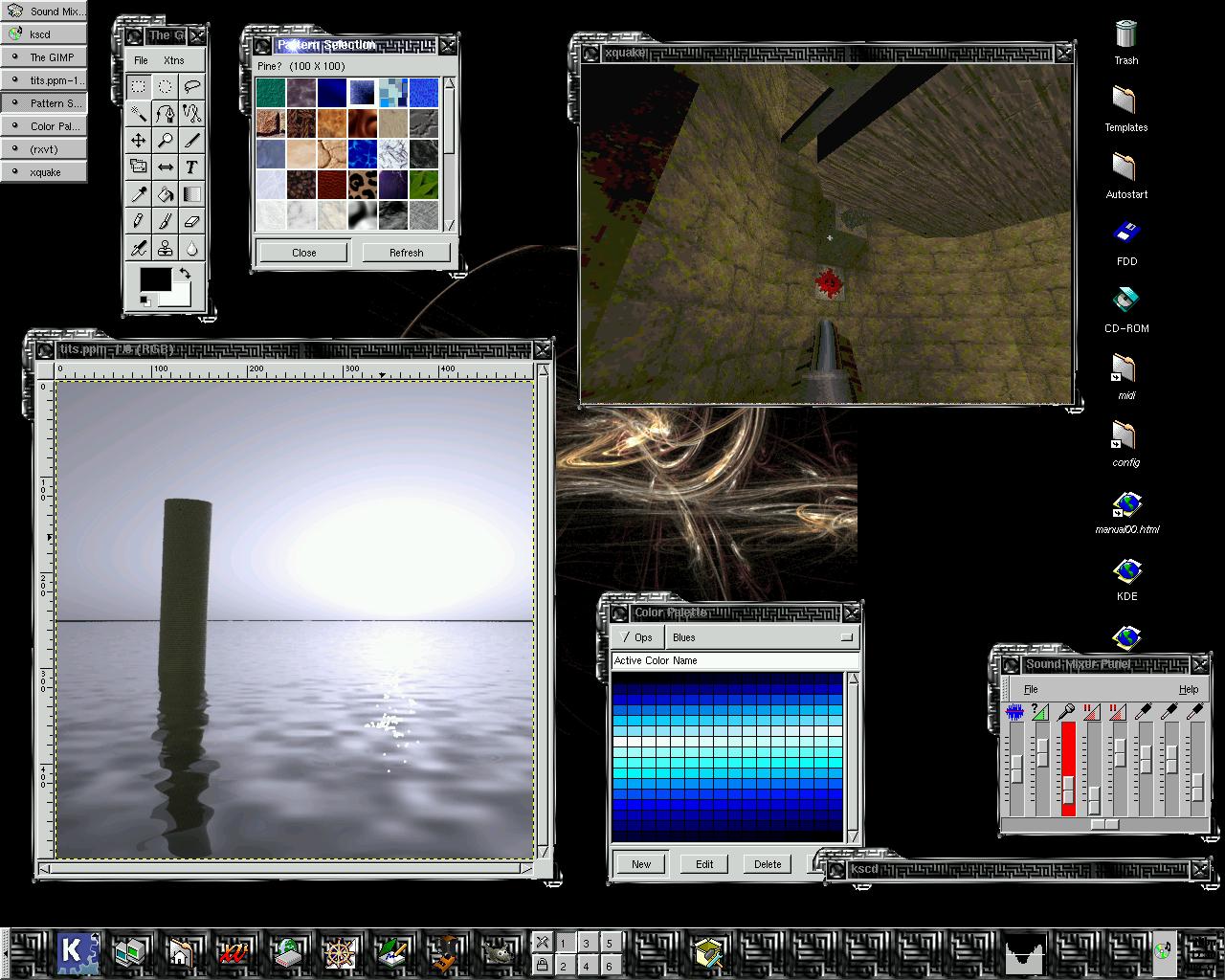
Task: Select the Clone stamp tool
Action: tap(166, 248)
